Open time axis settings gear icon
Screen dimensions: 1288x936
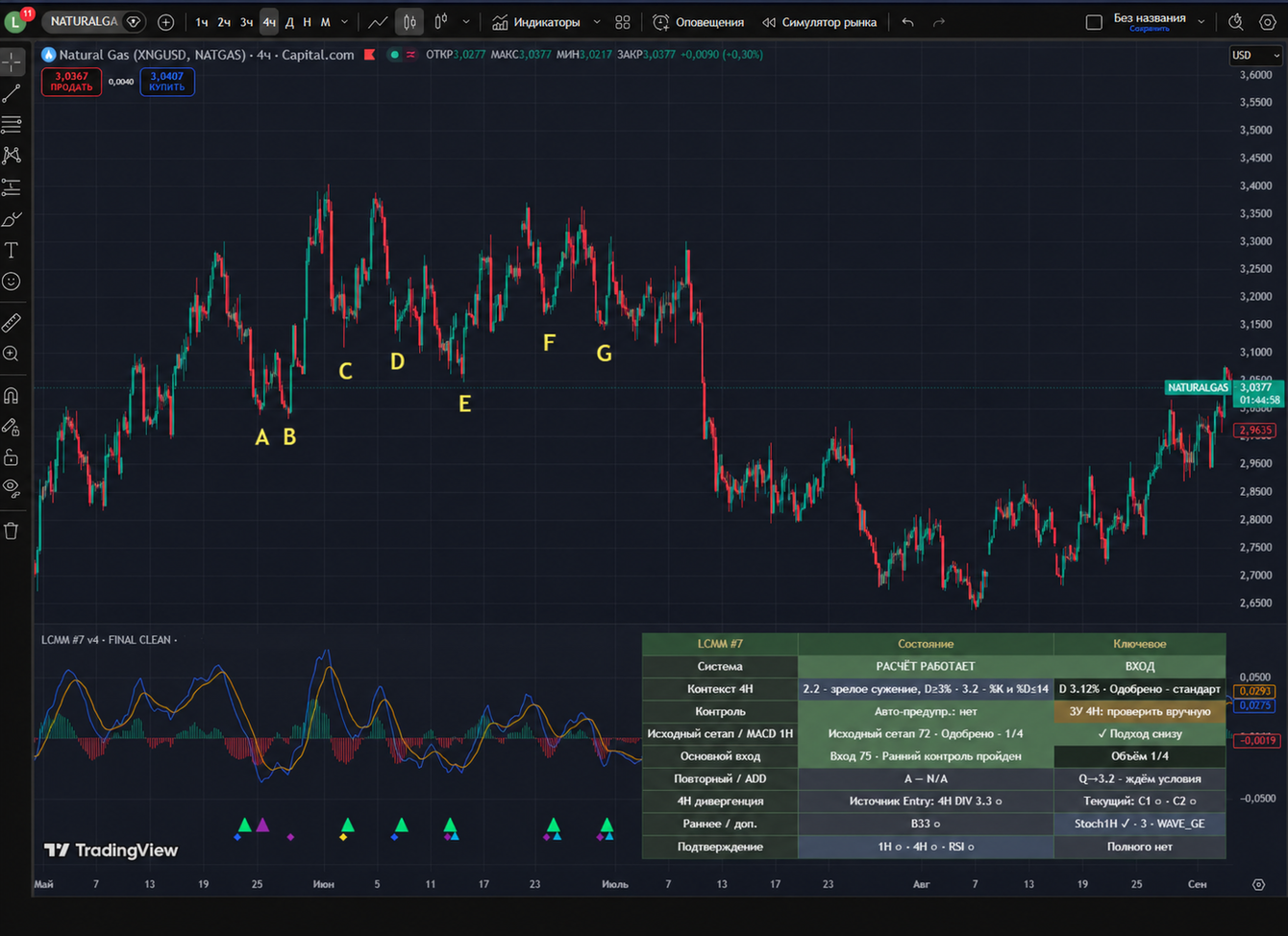(1258, 884)
